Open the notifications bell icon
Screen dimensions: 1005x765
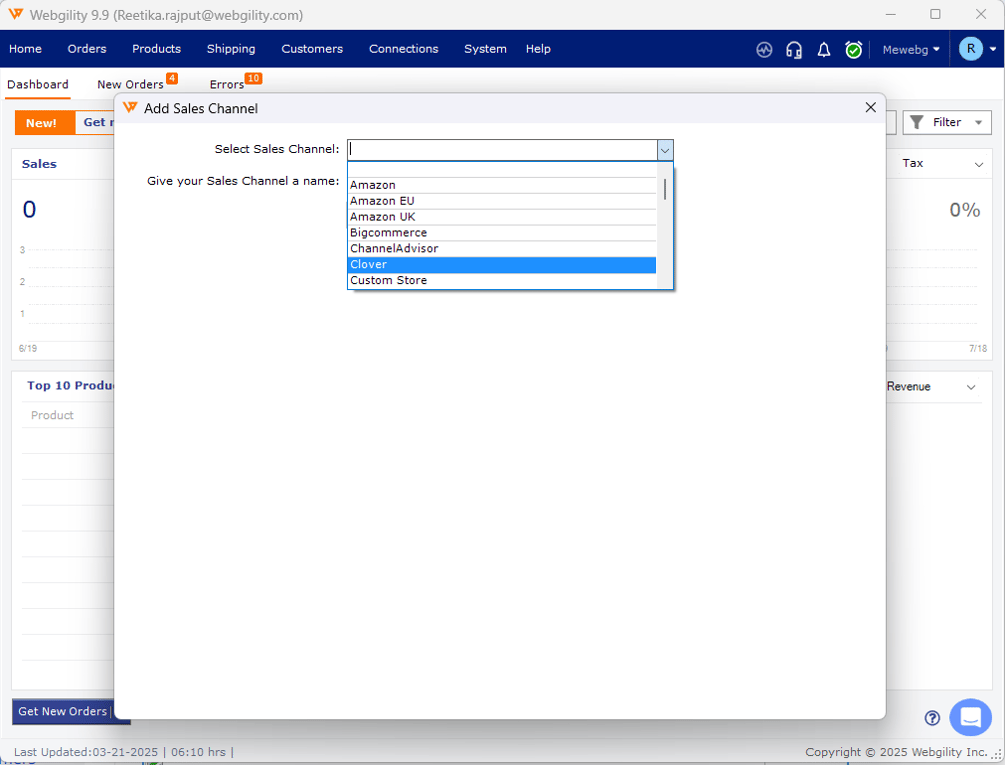pyautogui.click(x=824, y=49)
